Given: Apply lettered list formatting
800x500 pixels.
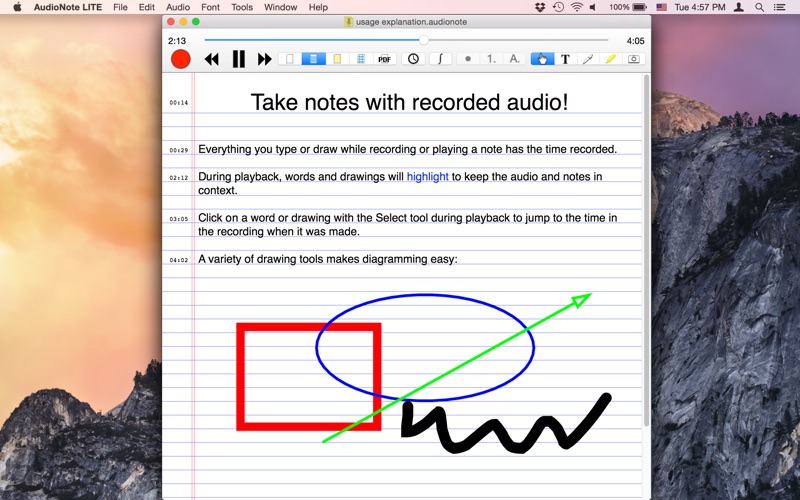Looking at the screenshot, I should 515,59.
